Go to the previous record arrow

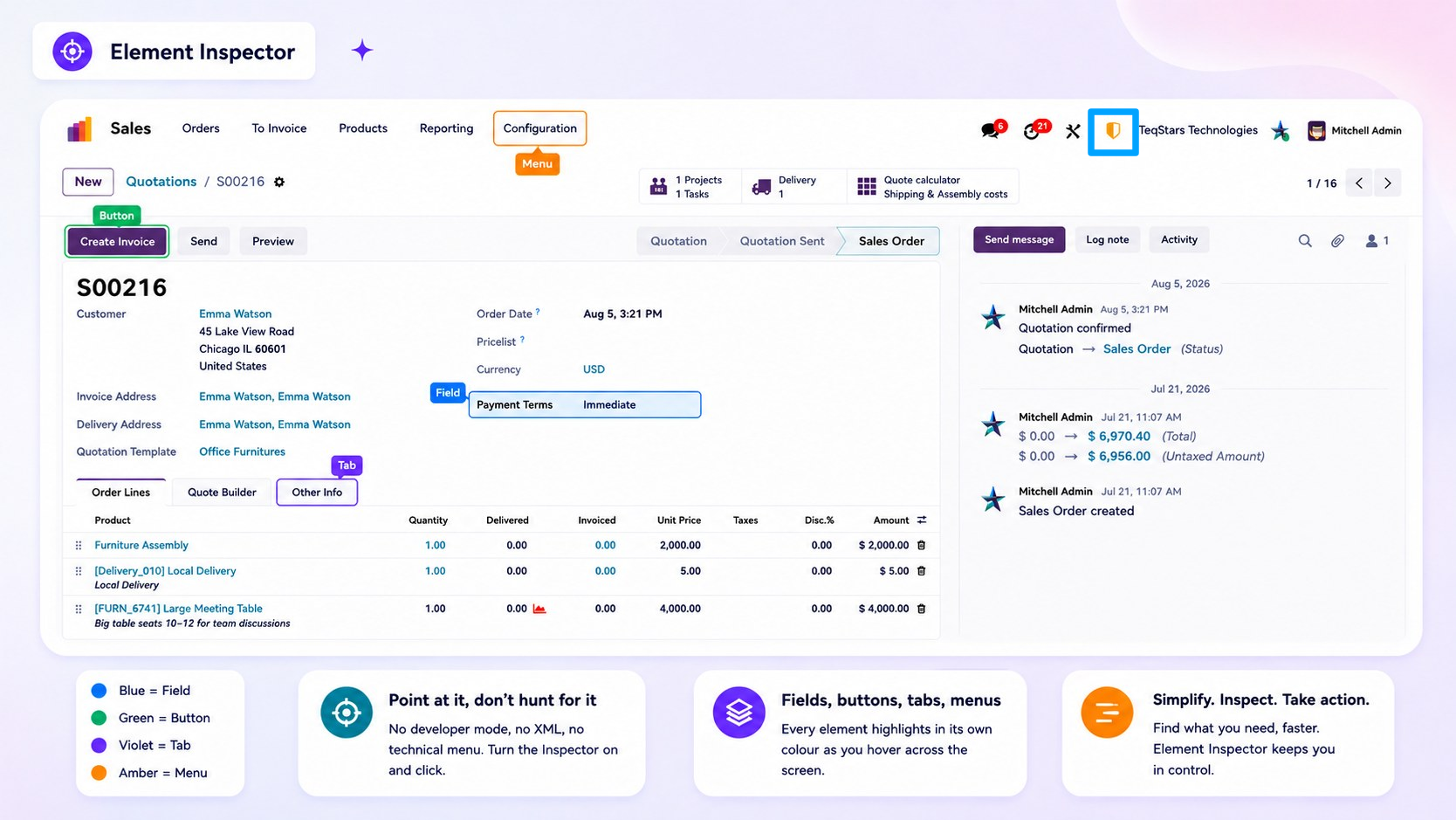click(x=1359, y=183)
